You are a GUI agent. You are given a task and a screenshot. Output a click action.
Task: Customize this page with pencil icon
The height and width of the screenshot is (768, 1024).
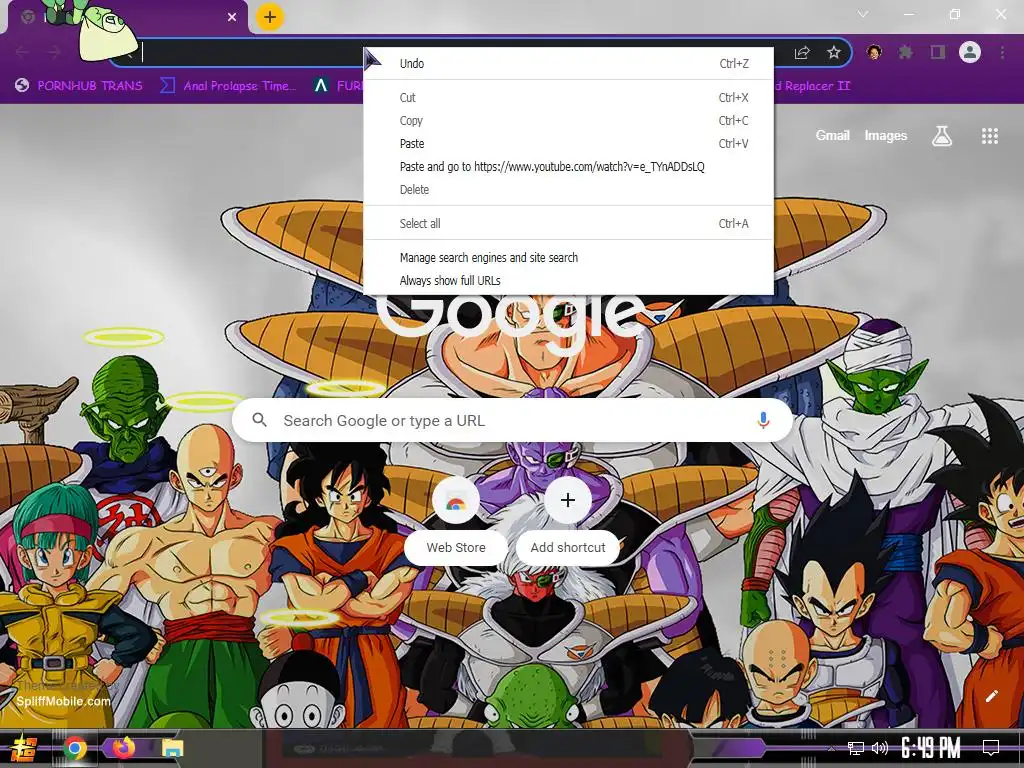point(991,696)
